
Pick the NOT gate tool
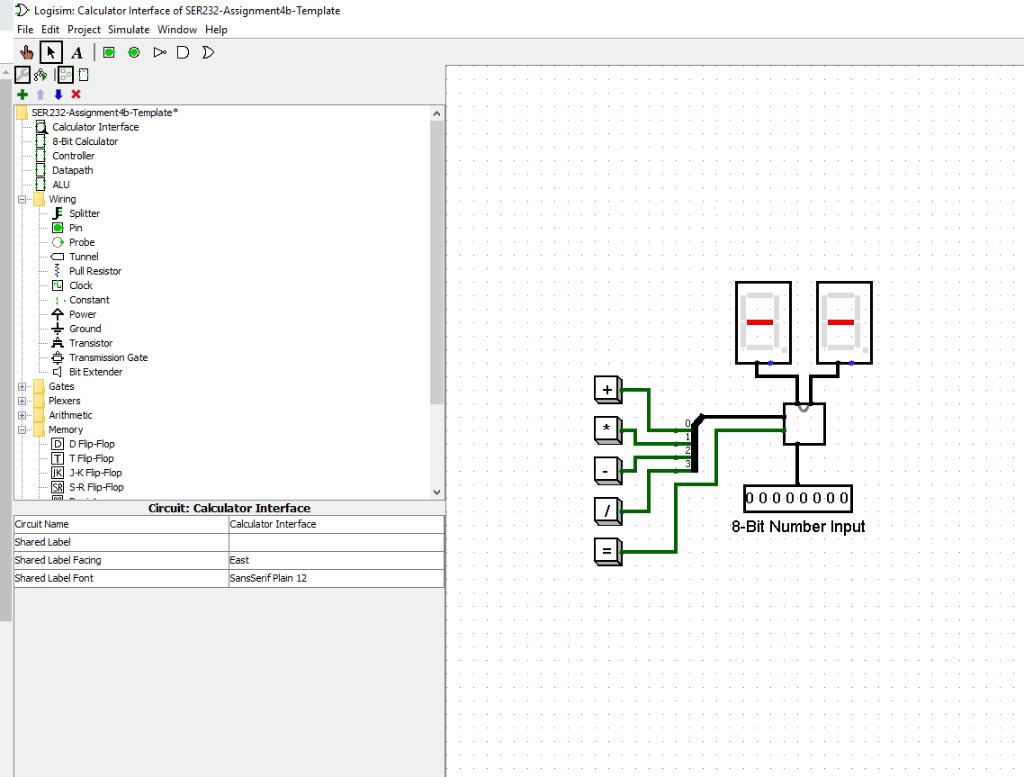159,52
